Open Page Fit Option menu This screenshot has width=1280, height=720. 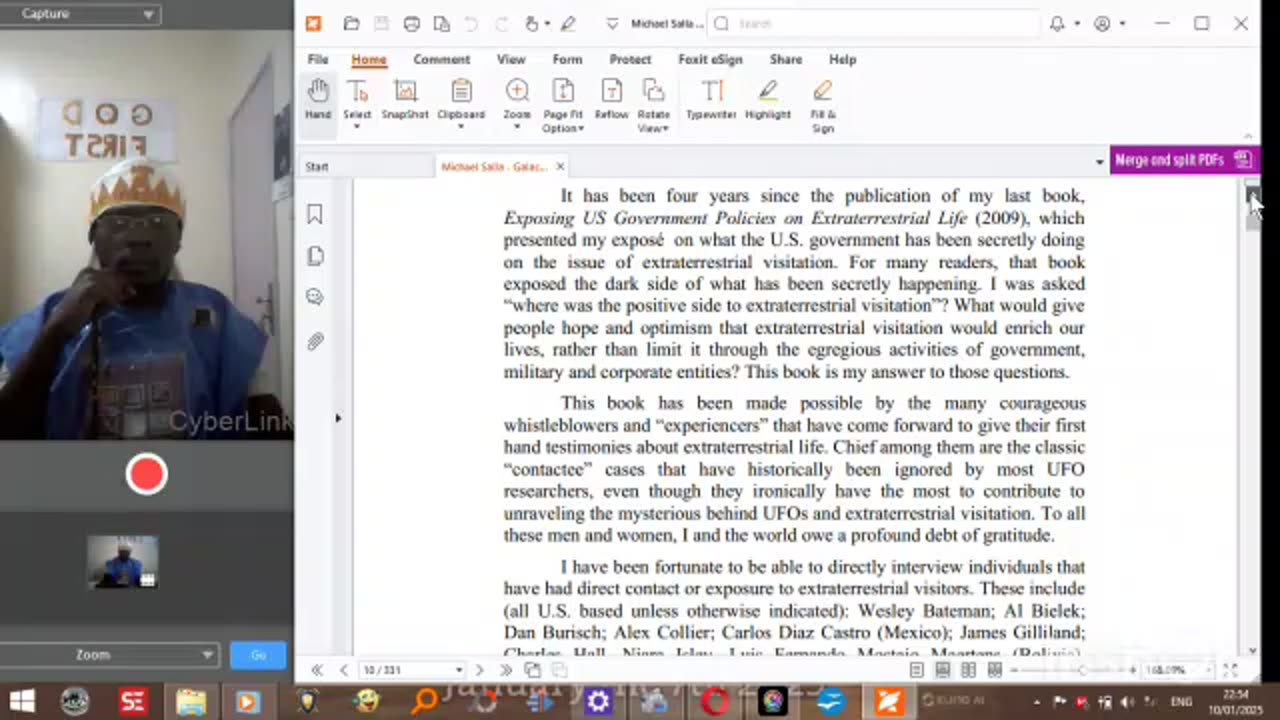coord(563,106)
